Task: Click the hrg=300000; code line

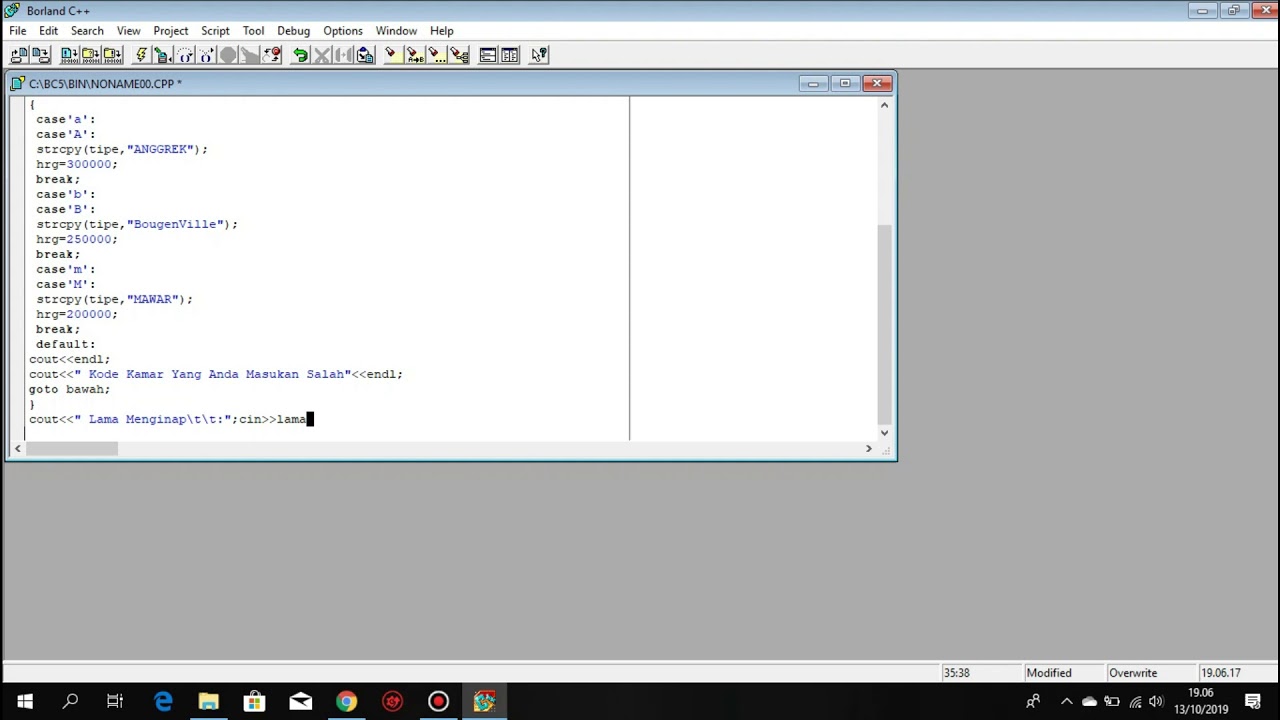Action: click(x=77, y=164)
